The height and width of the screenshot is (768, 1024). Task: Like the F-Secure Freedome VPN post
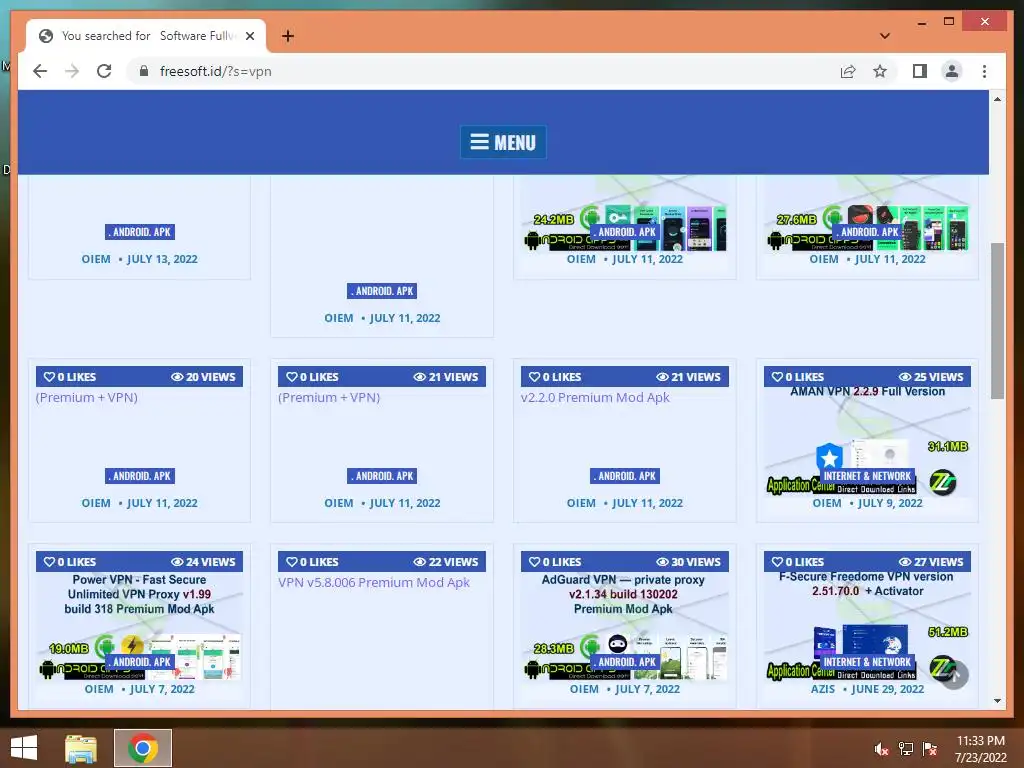(x=797, y=562)
